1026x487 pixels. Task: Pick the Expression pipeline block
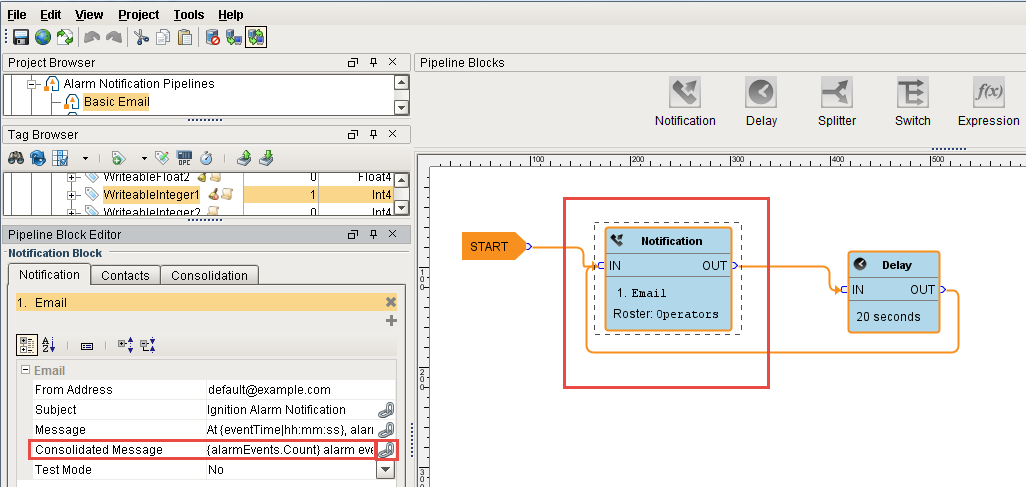(988, 94)
